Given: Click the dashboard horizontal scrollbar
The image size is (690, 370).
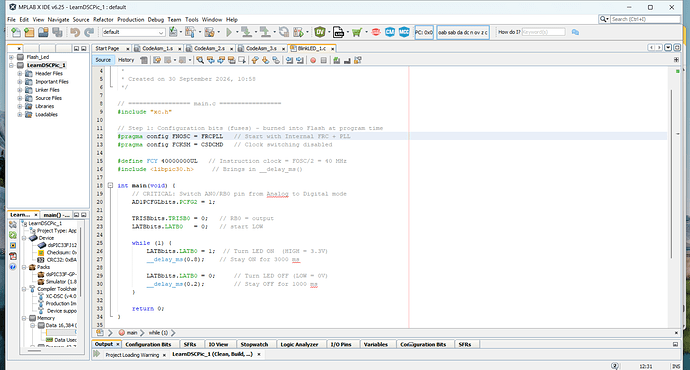Looking at the screenshot, I should (35, 351).
